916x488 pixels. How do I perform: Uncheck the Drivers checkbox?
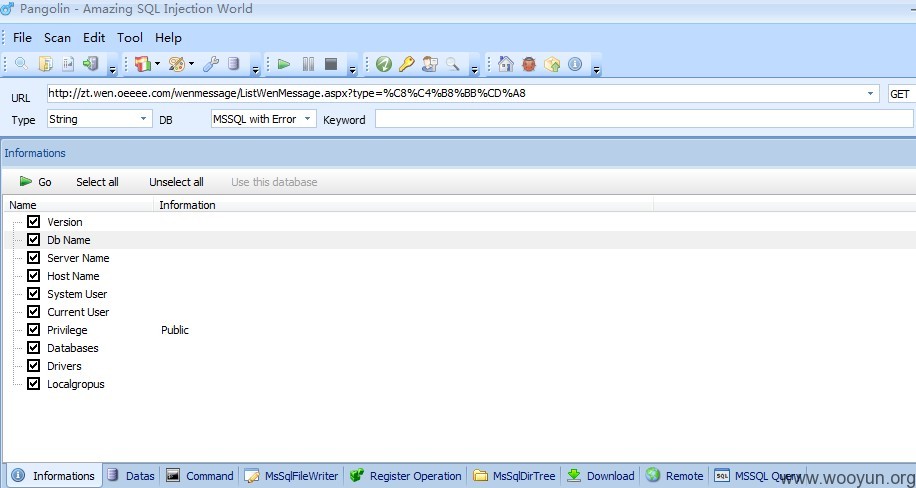point(33,365)
